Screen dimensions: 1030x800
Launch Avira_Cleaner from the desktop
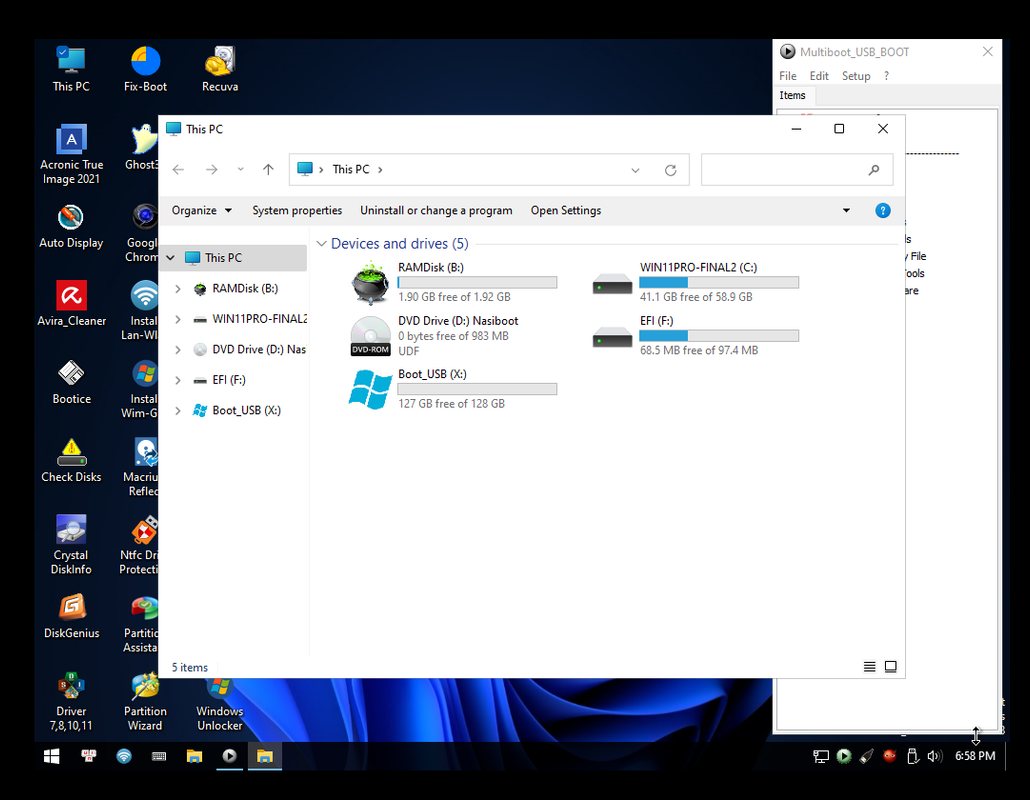(71, 303)
